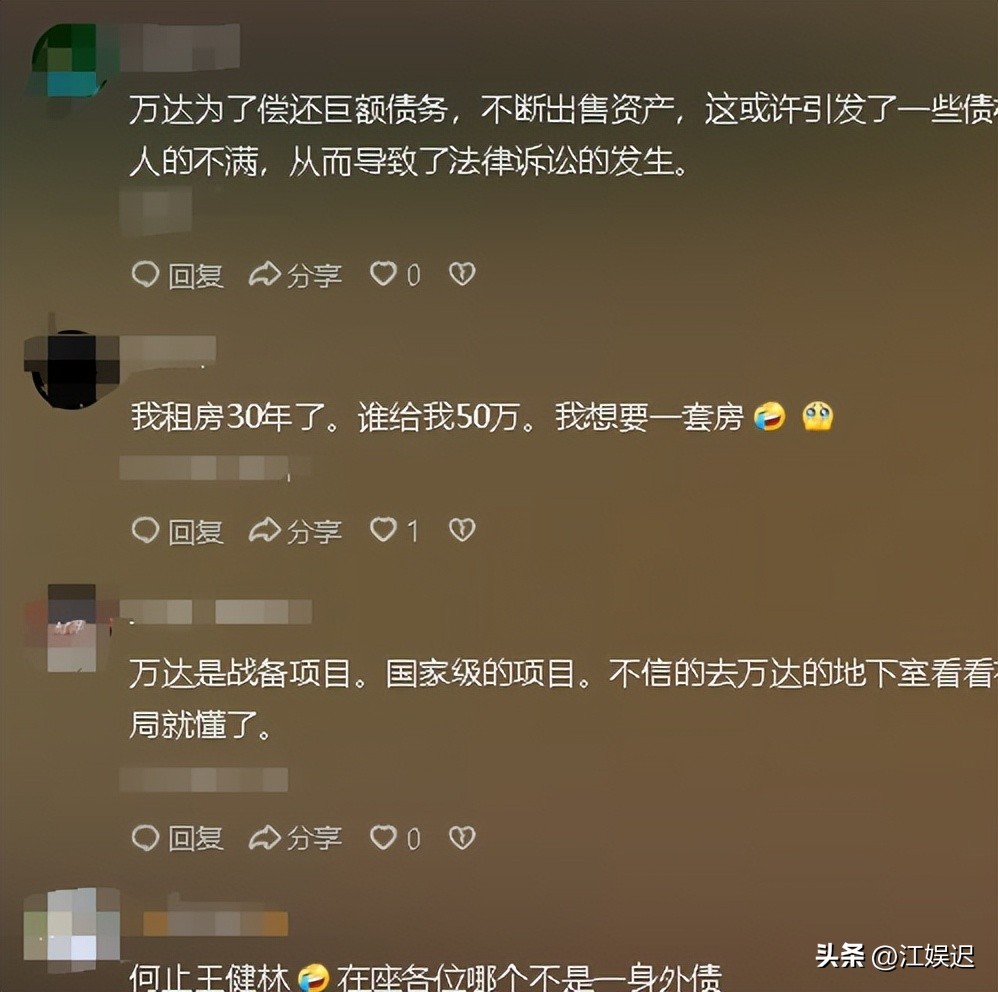The height and width of the screenshot is (992, 998).
Task: Dislike the Wanda debt lawsuit comment
Action: tap(462, 274)
